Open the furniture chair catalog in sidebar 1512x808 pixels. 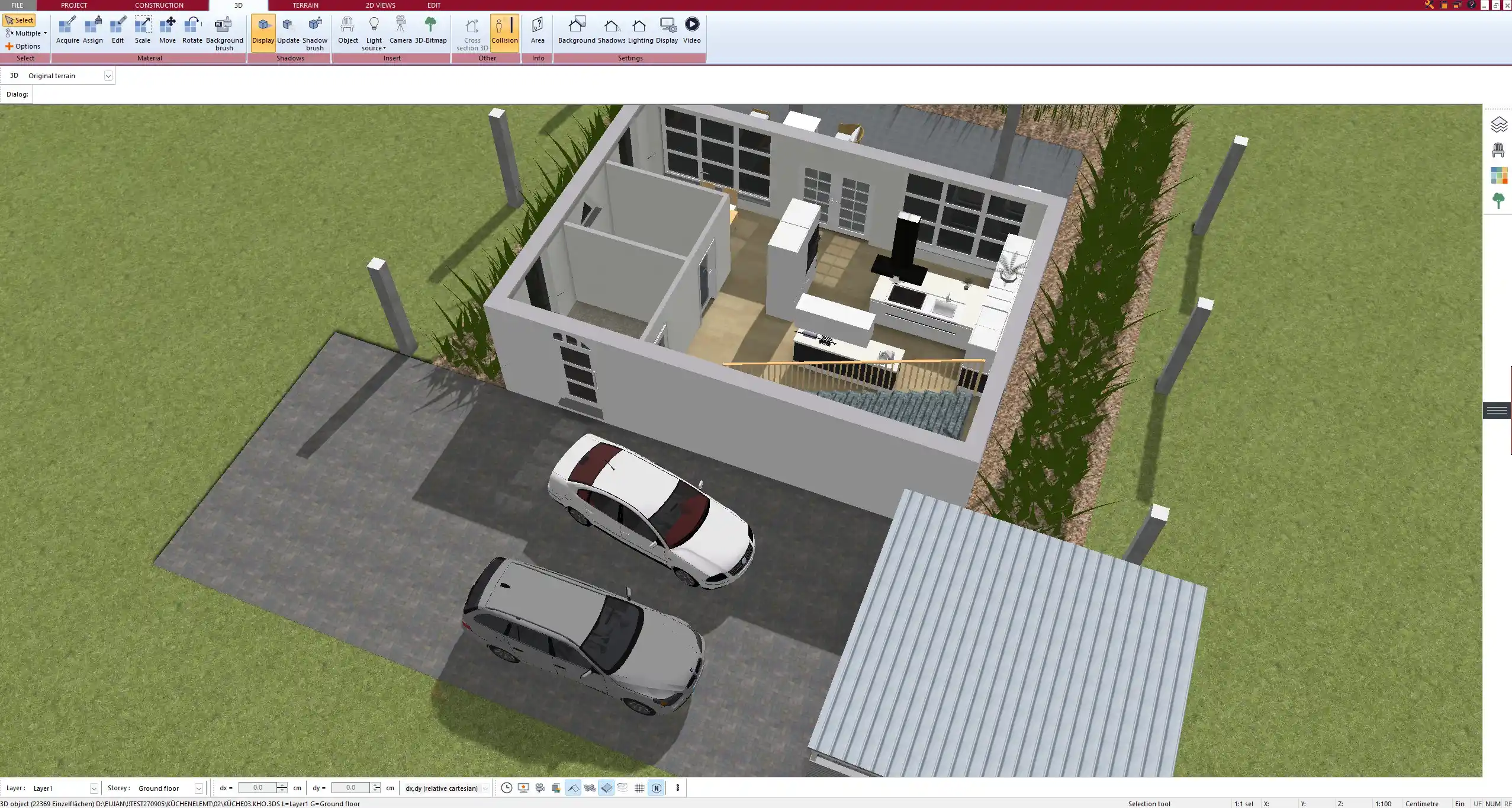pyautogui.click(x=1498, y=150)
